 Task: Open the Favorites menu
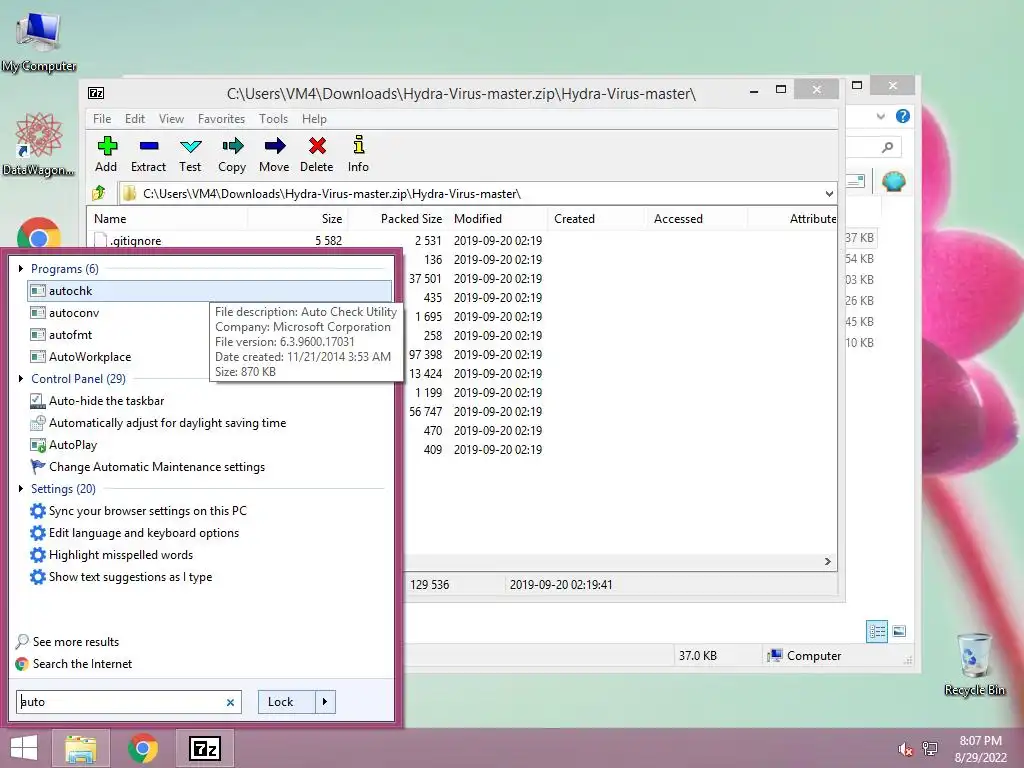tap(221, 119)
